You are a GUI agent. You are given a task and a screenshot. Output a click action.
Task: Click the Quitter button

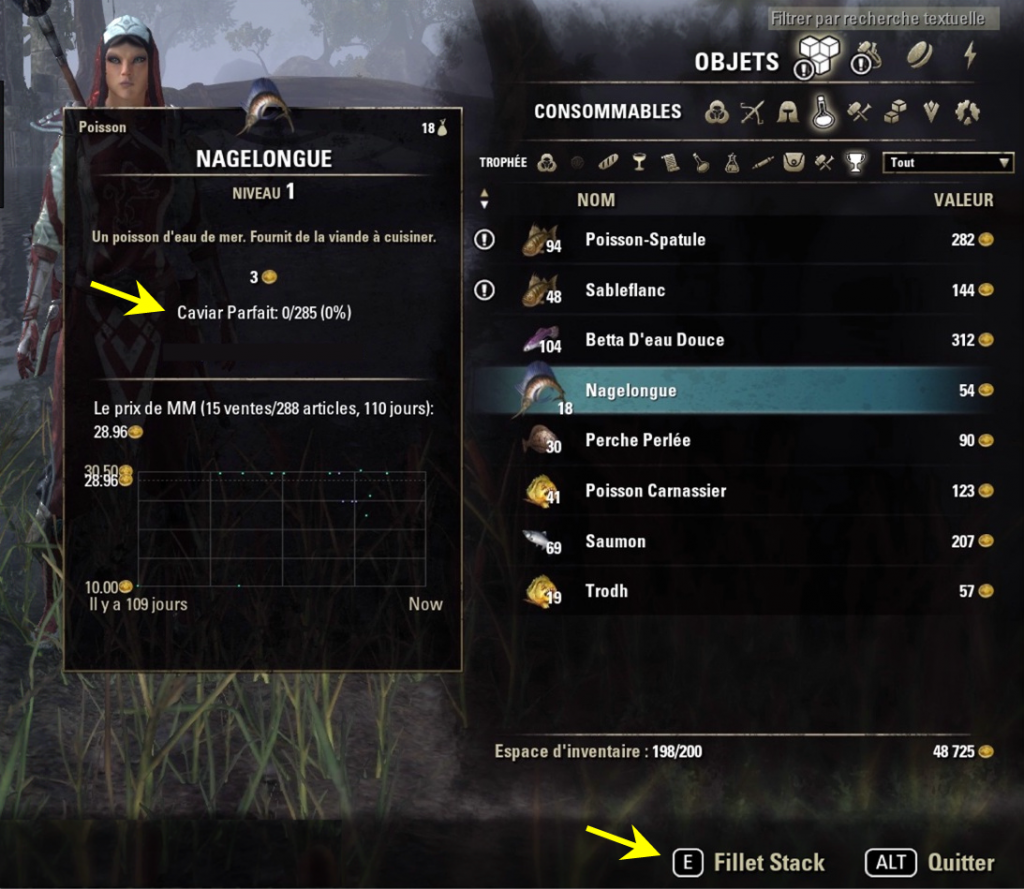[x=930, y=862]
